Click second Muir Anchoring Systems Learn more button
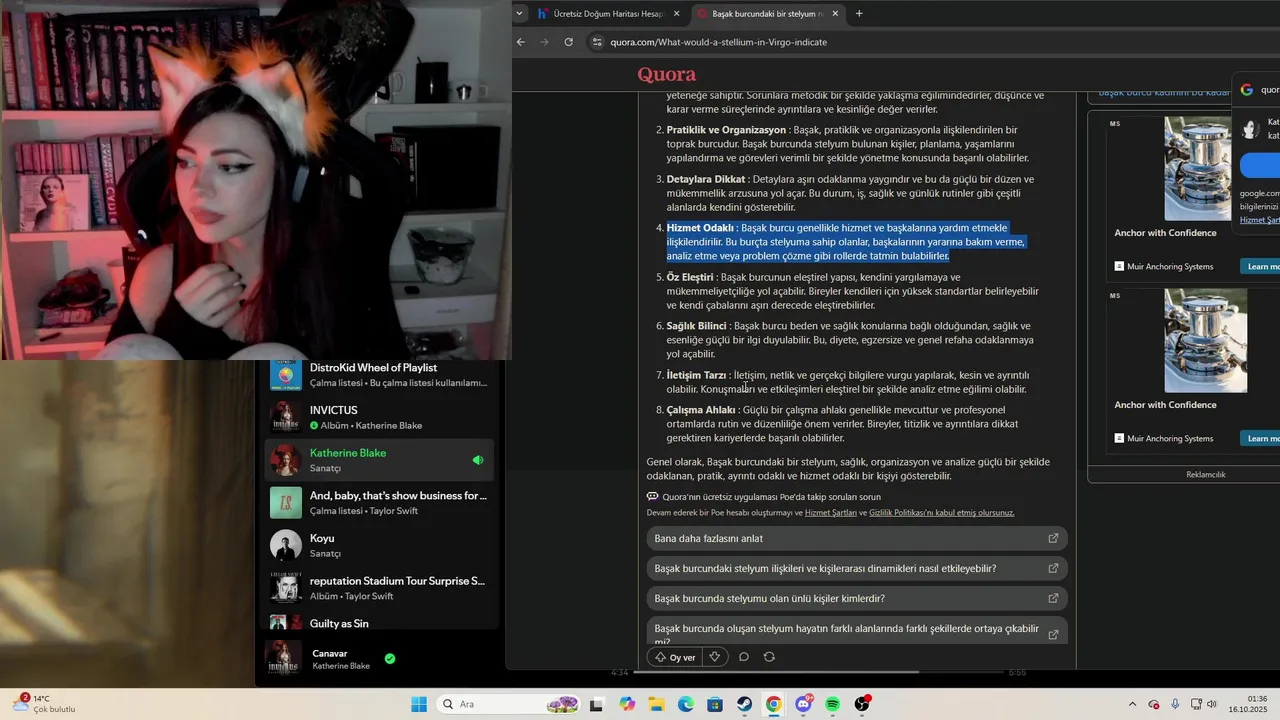 point(1261,438)
